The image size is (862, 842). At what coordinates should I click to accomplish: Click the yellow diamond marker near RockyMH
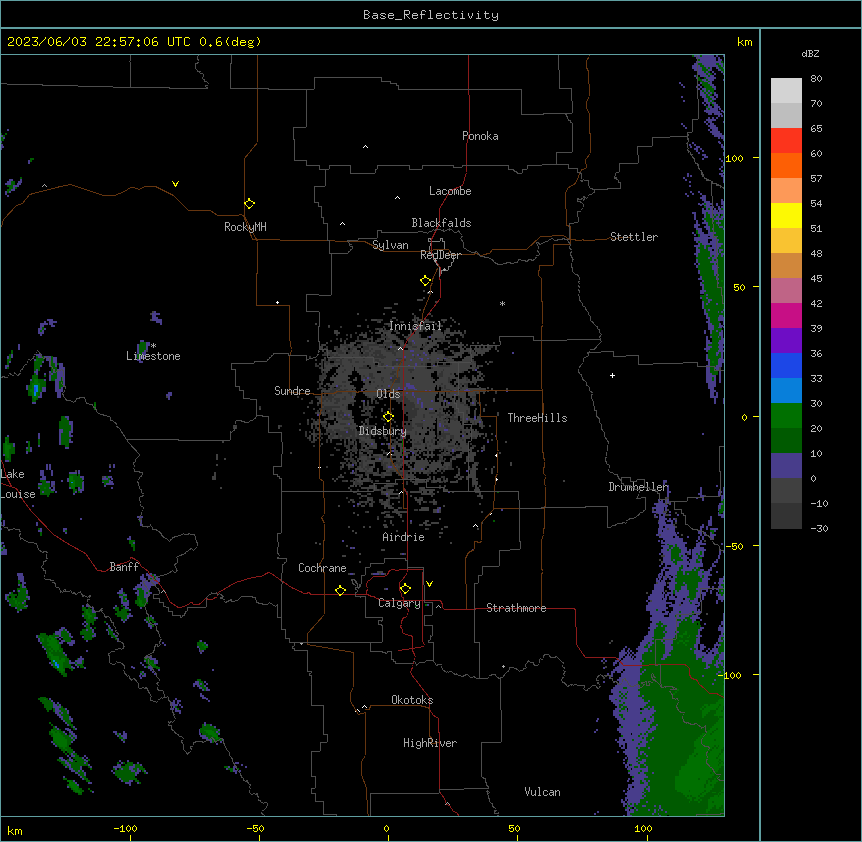[250, 204]
